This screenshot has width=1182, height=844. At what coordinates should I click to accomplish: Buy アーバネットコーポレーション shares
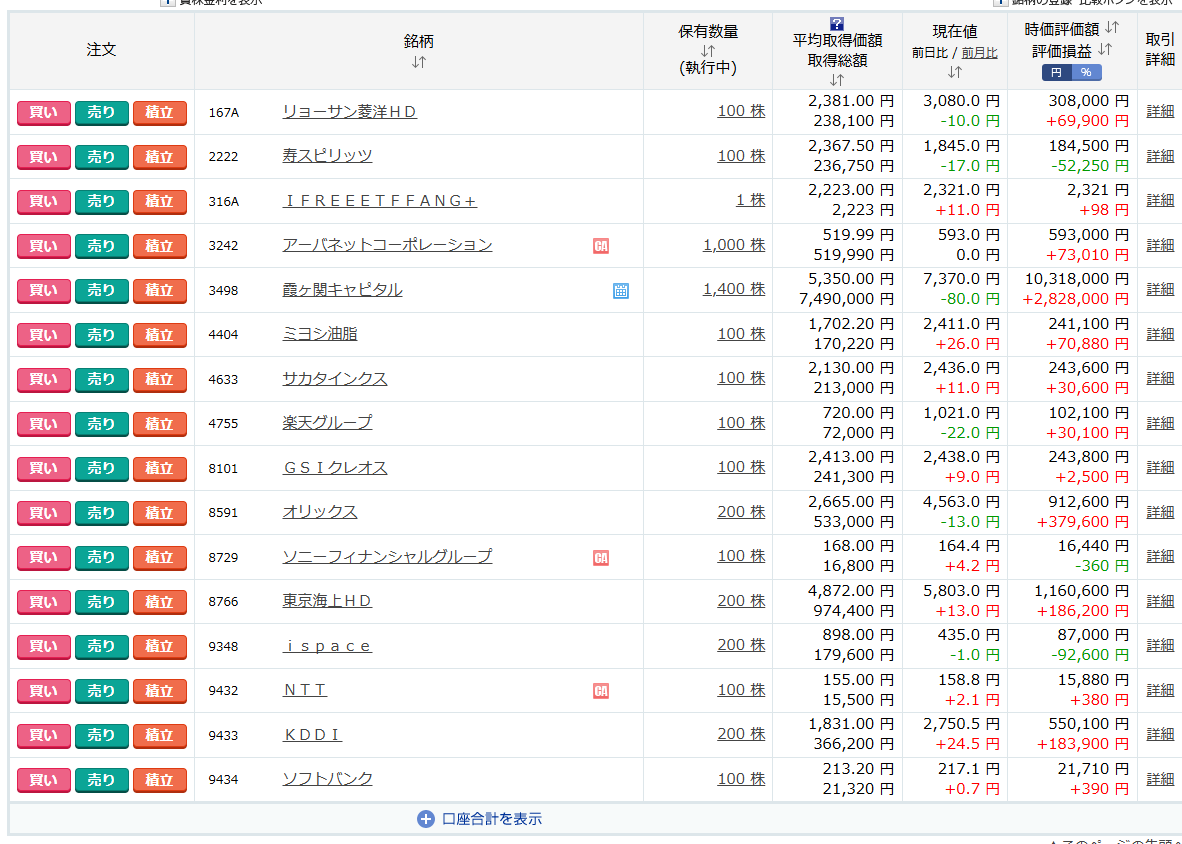pyautogui.click(x=44, y=246)
